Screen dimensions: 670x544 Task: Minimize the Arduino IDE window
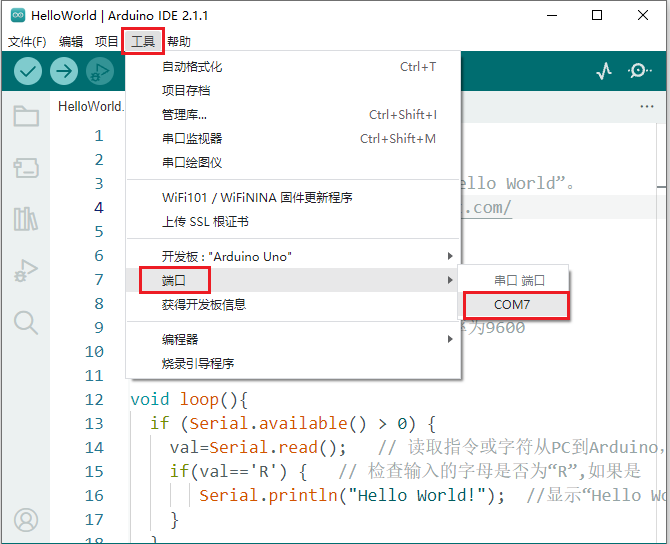point(552,15)
